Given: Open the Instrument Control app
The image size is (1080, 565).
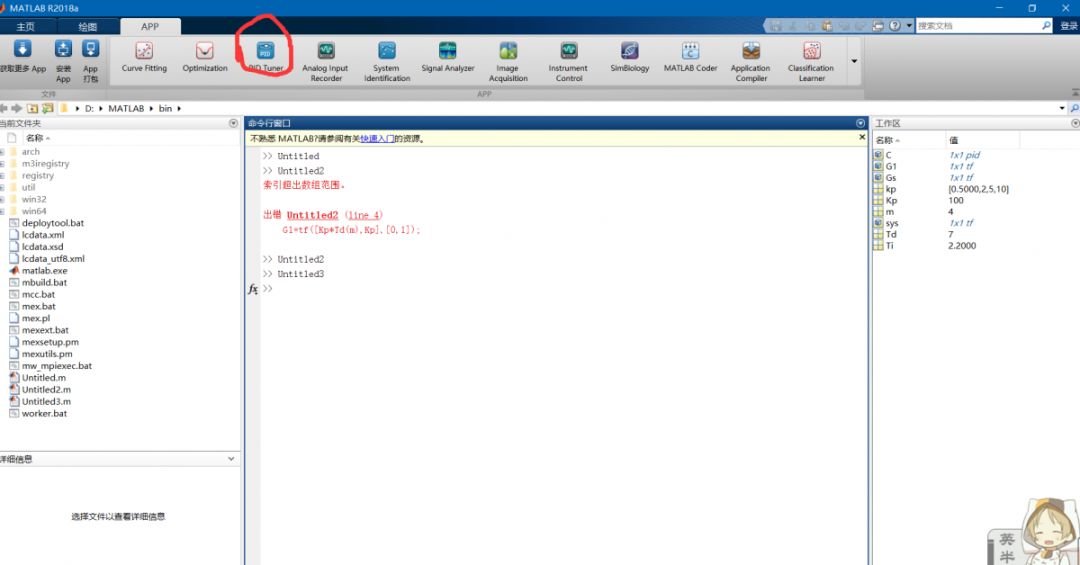Looking at the screenshot, I should coord(568,61).
